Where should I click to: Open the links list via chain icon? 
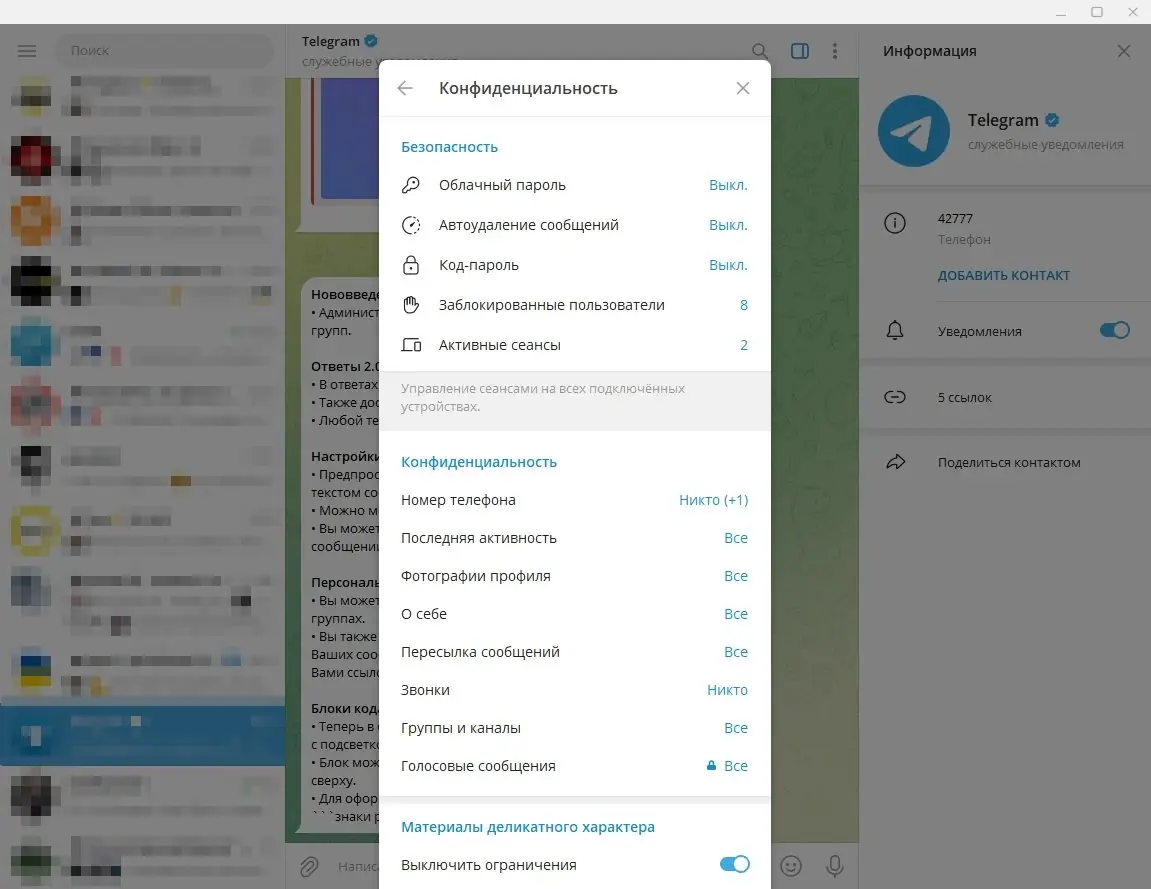point(894,397)
